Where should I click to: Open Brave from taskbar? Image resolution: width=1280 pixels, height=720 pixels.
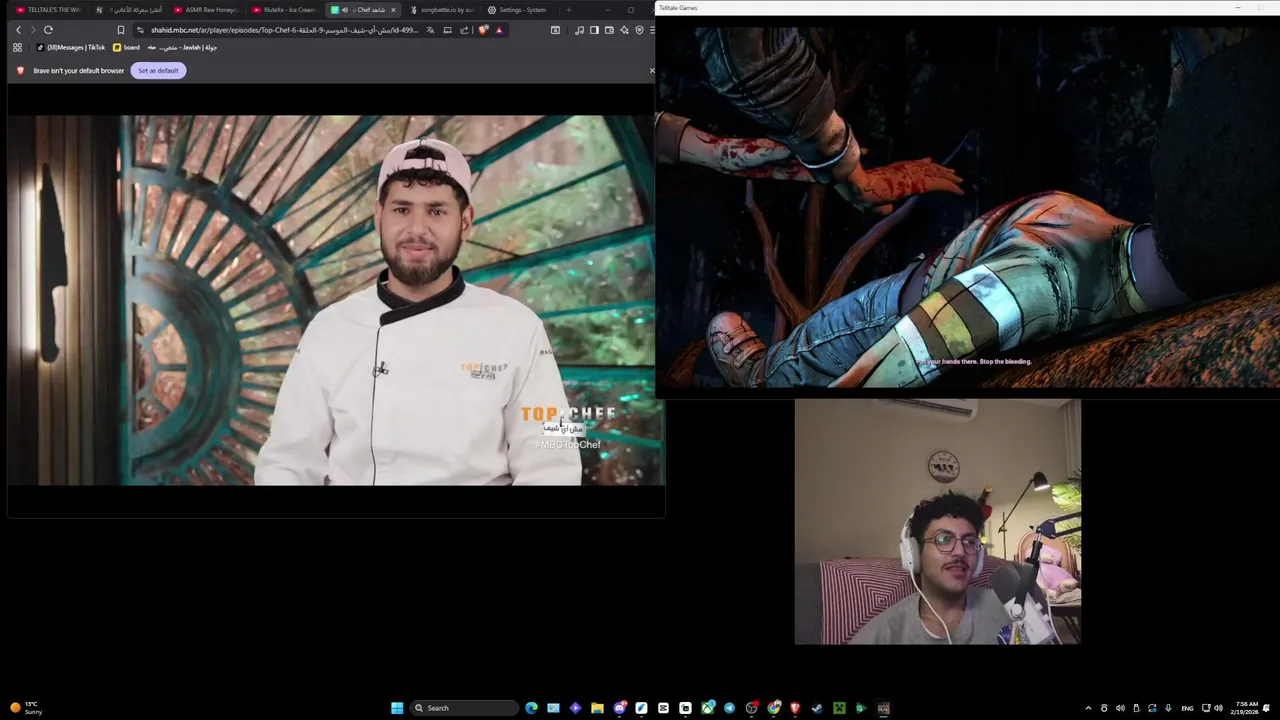[795, 708]
